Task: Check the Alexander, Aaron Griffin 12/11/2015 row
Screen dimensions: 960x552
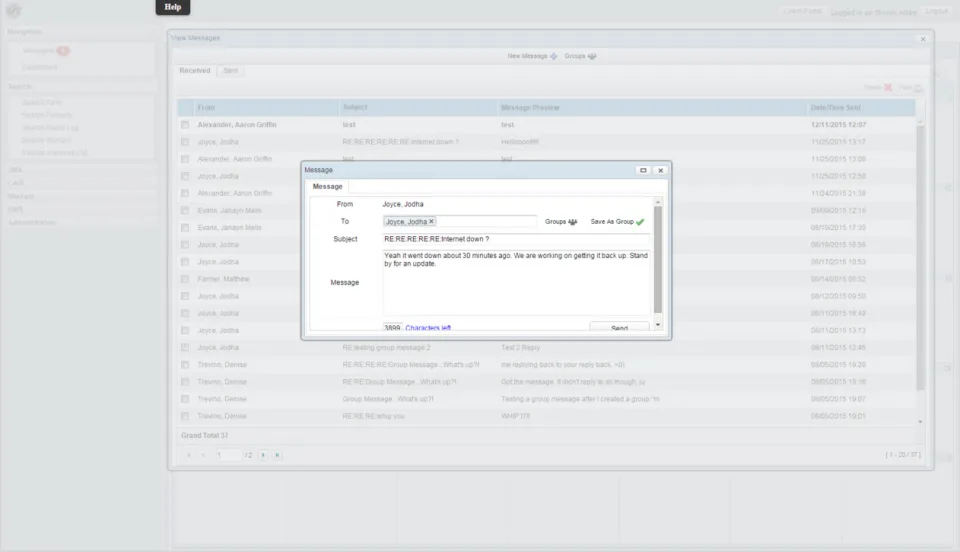Action: pos(185,125)
